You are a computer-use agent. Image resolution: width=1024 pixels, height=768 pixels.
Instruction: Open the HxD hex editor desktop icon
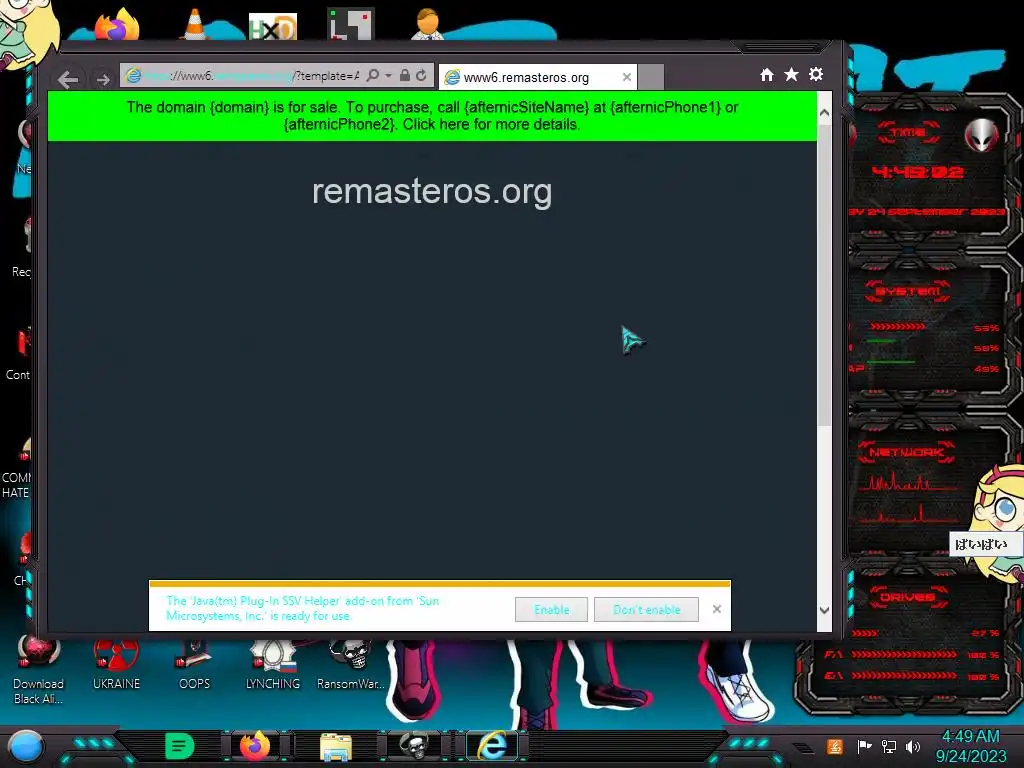(x=273, y=26)
